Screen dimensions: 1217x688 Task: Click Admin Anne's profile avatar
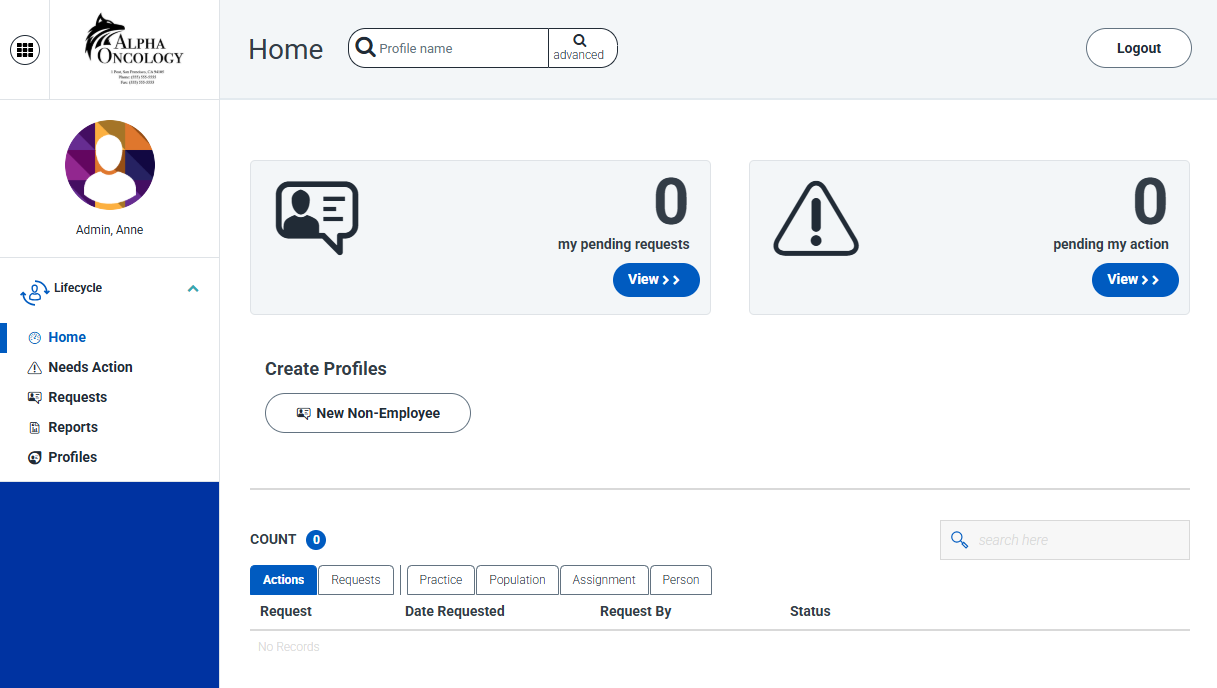pyautogui.click(x=110, y=165)
